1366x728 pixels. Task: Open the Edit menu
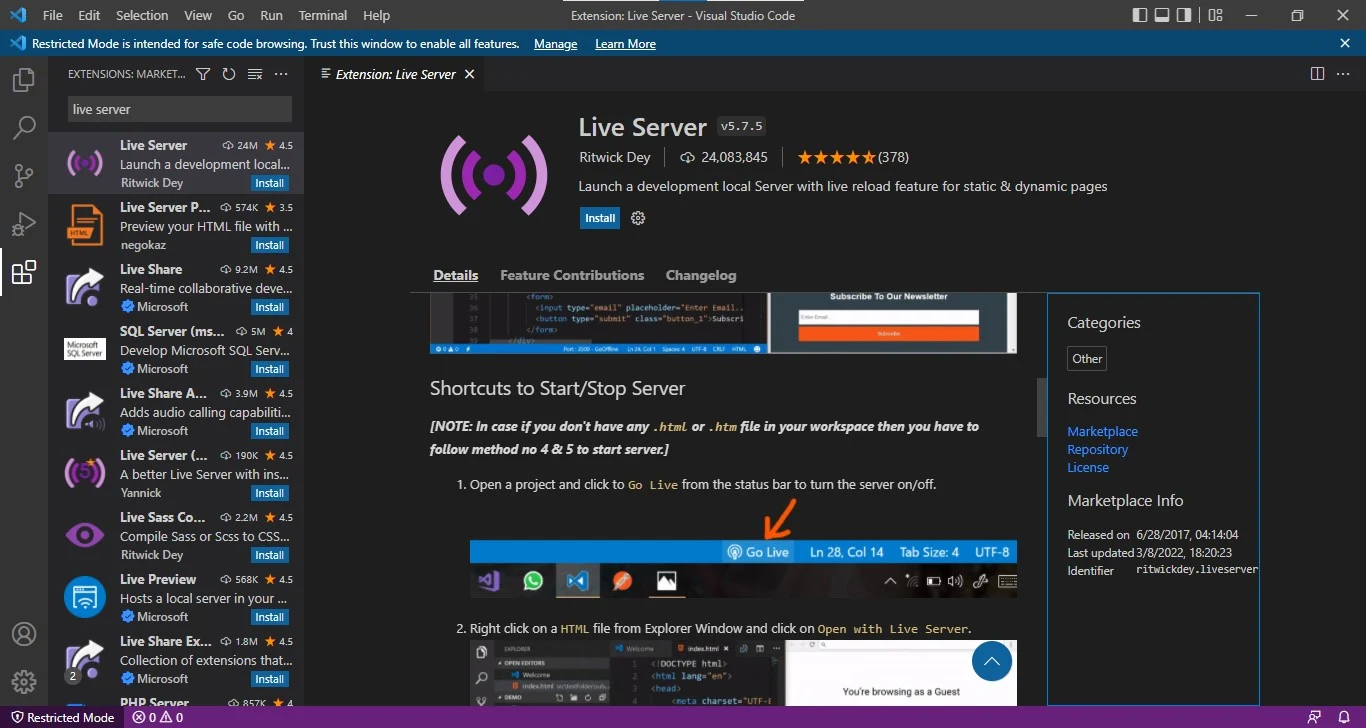(x=89, y=15)
